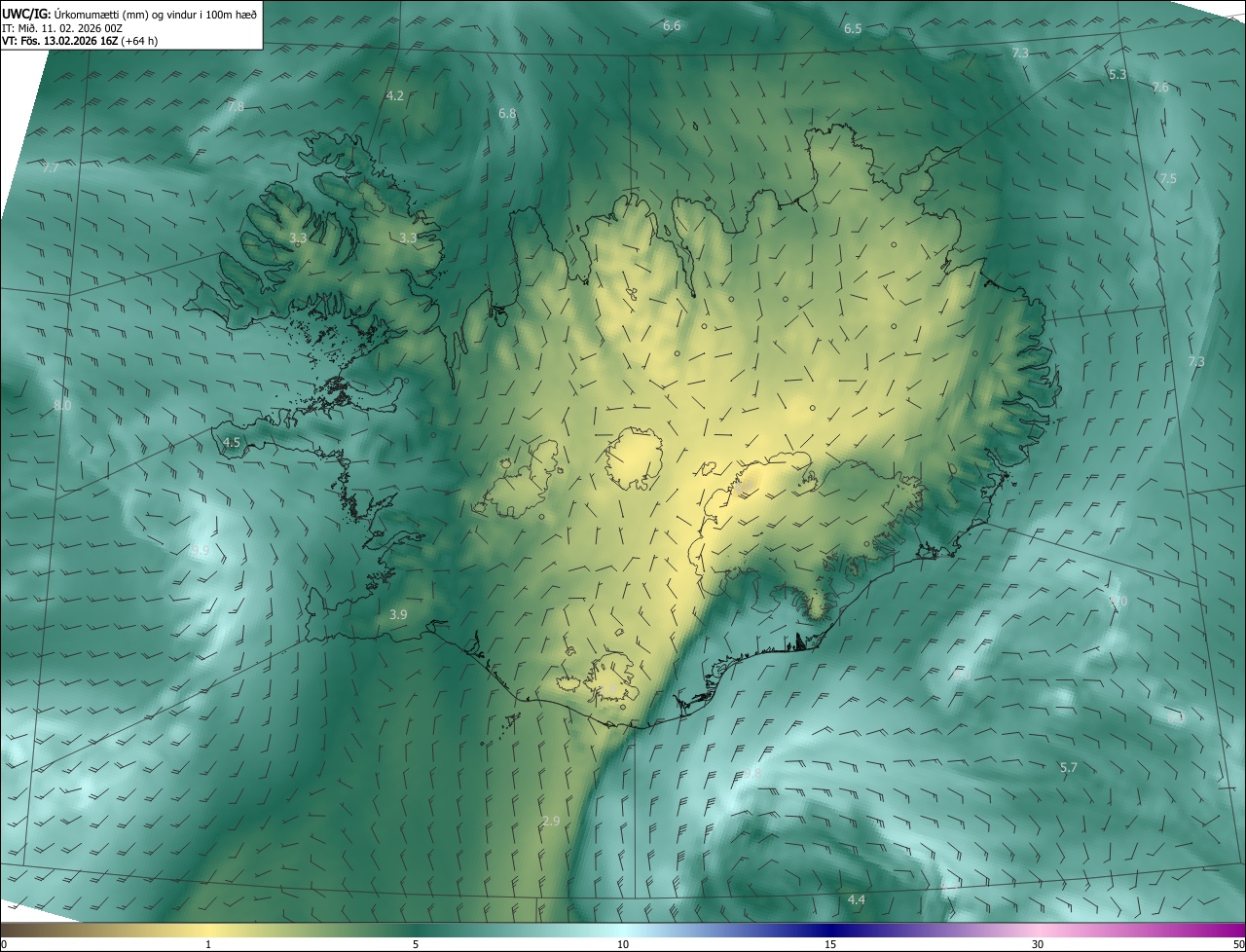
Task: Click the 6.5 value on the map
Action: pos(853,29)
